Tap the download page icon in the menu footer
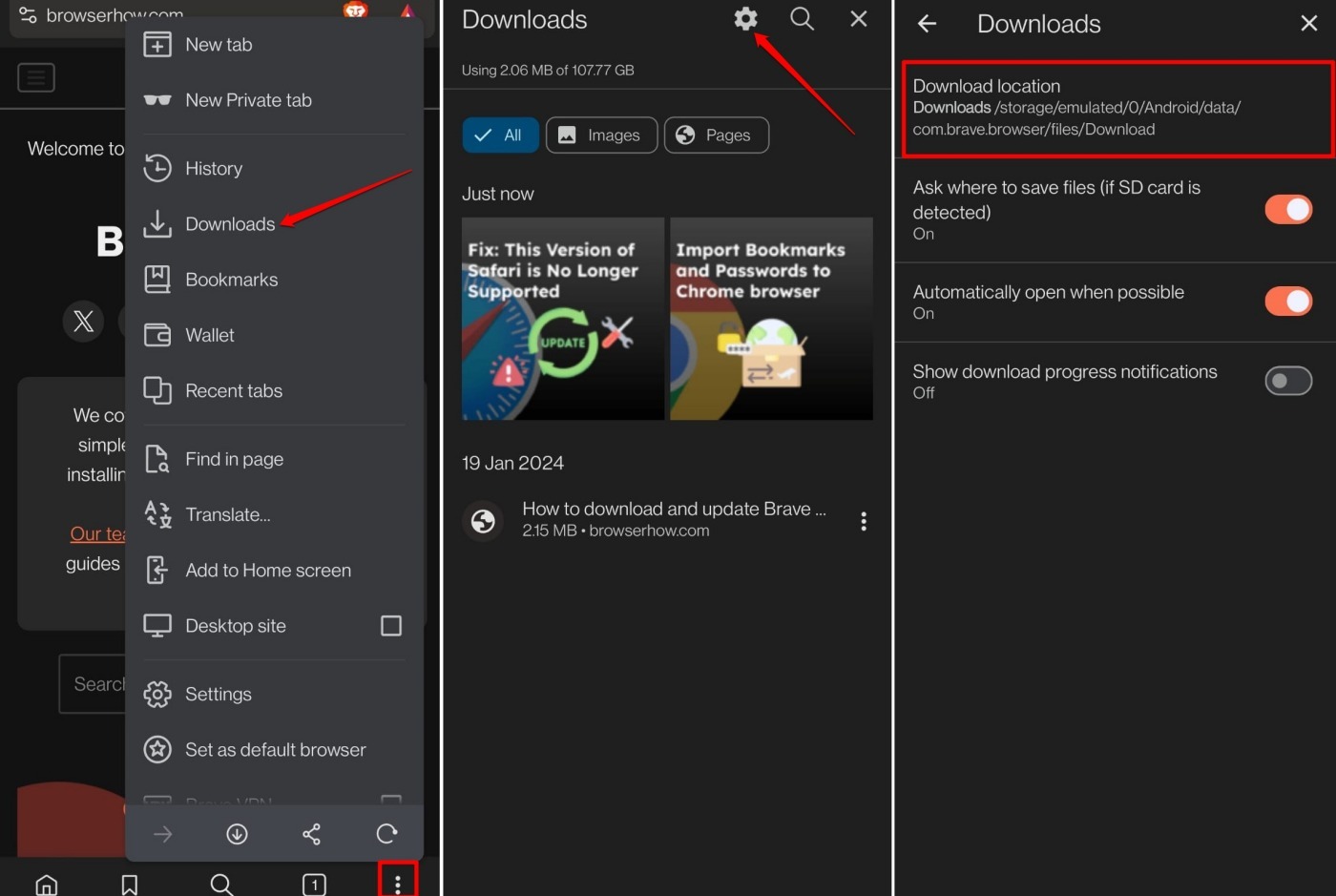This screenshot has height=896, width=1336. tap(237, 834)
